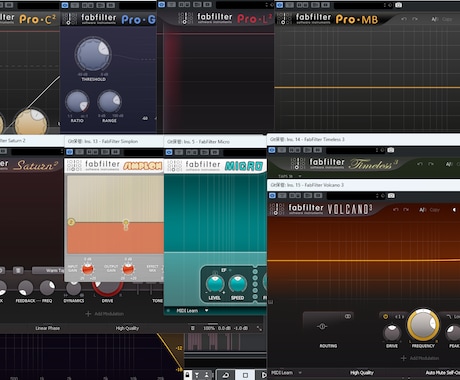The width and height of the screenshot is (460, 380).
Task: Click Copy button in Pro-MB header
Action: [447, 19]
